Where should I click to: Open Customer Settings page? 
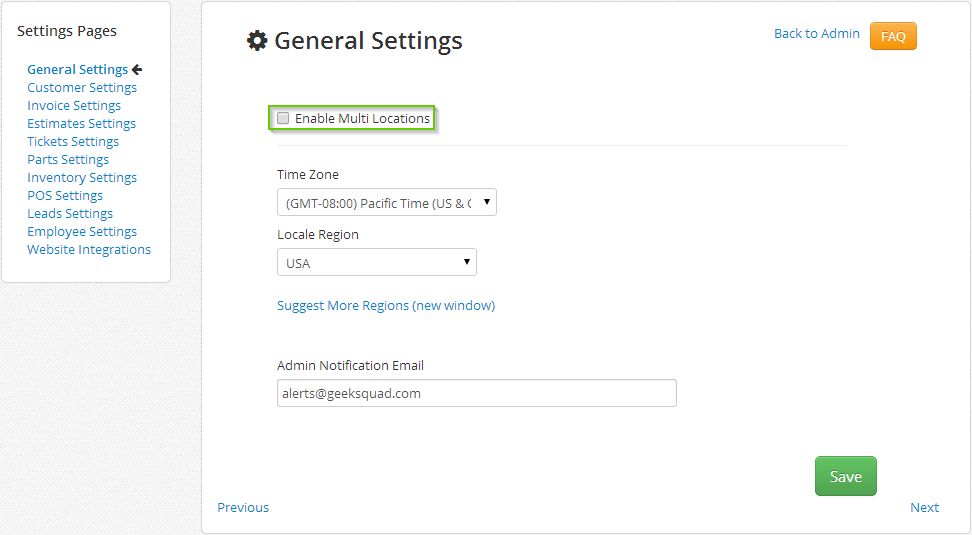[x=82, y=87]
